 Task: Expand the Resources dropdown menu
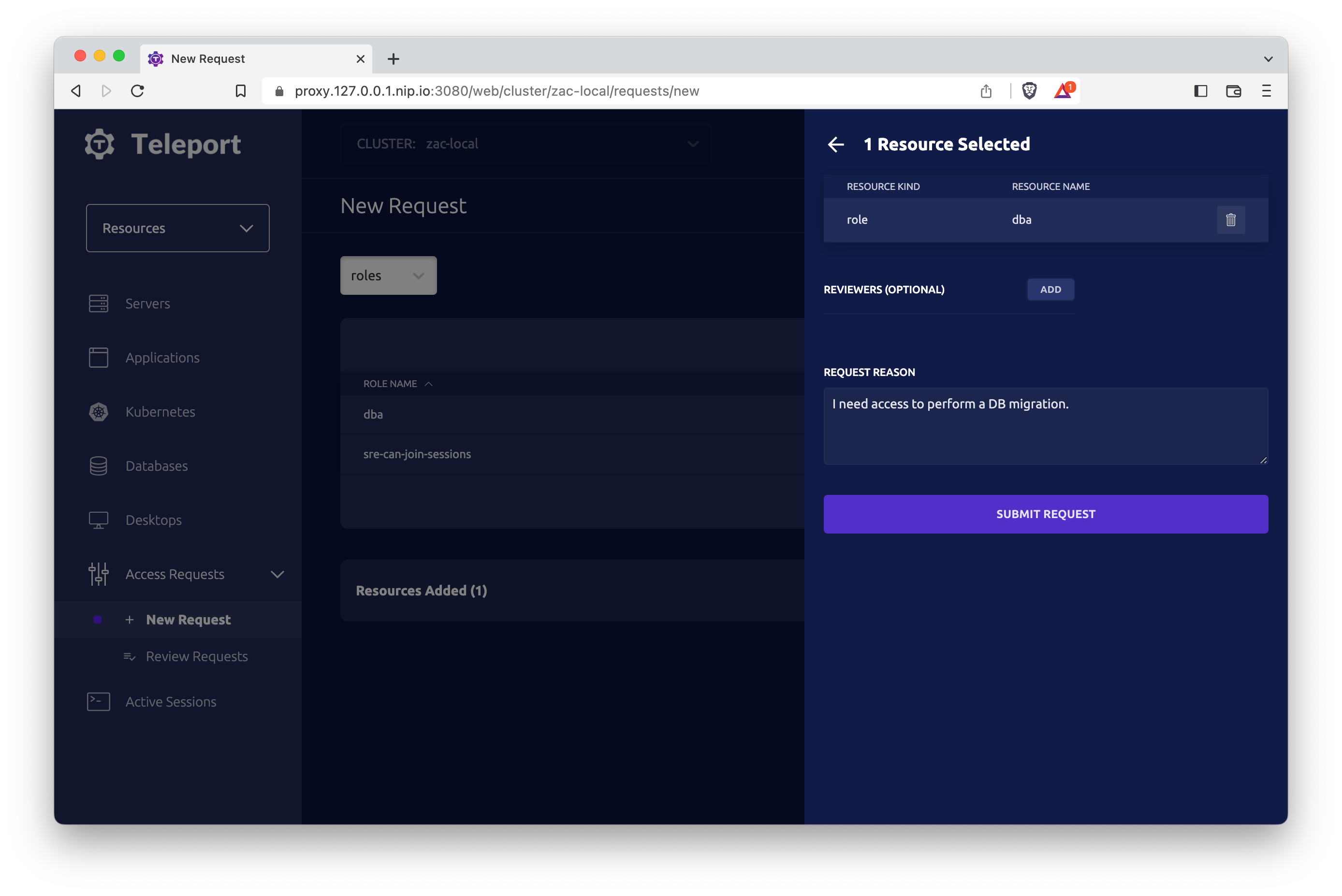(x=177, y=227)
